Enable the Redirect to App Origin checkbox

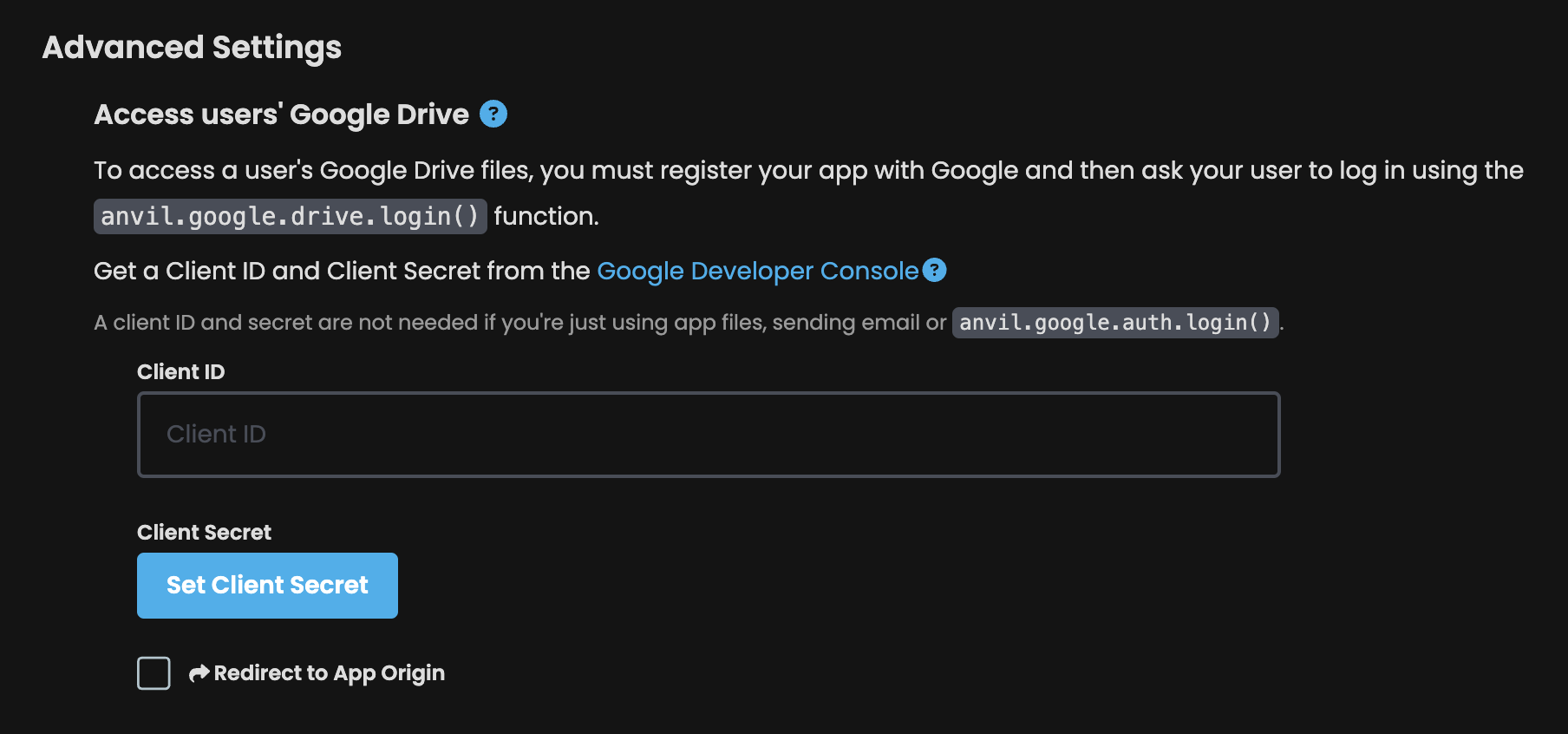coord(154,673)
